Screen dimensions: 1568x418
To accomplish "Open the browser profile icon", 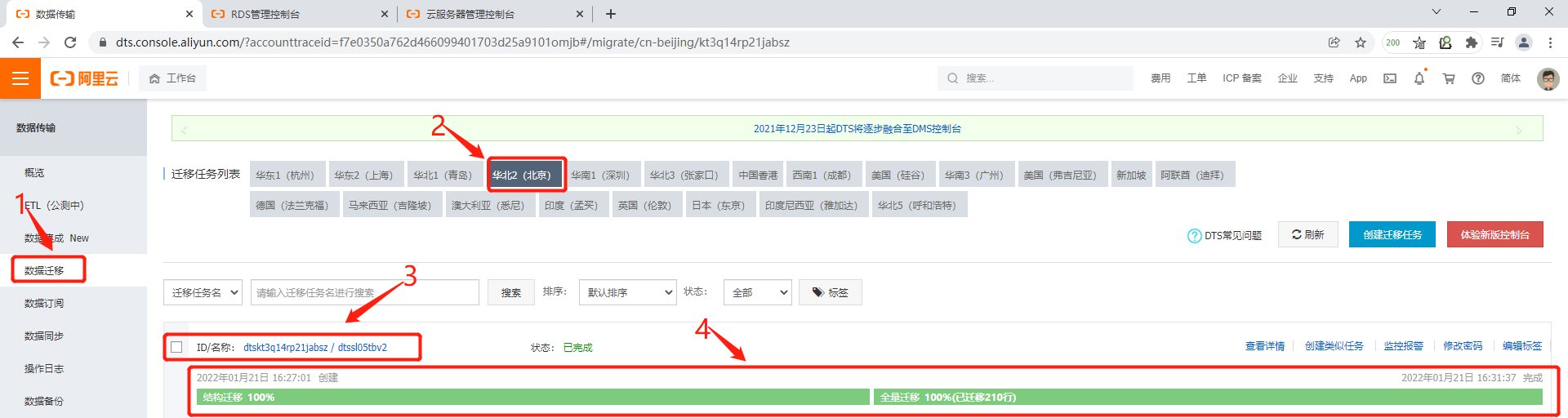I will tap(1524, 42).
